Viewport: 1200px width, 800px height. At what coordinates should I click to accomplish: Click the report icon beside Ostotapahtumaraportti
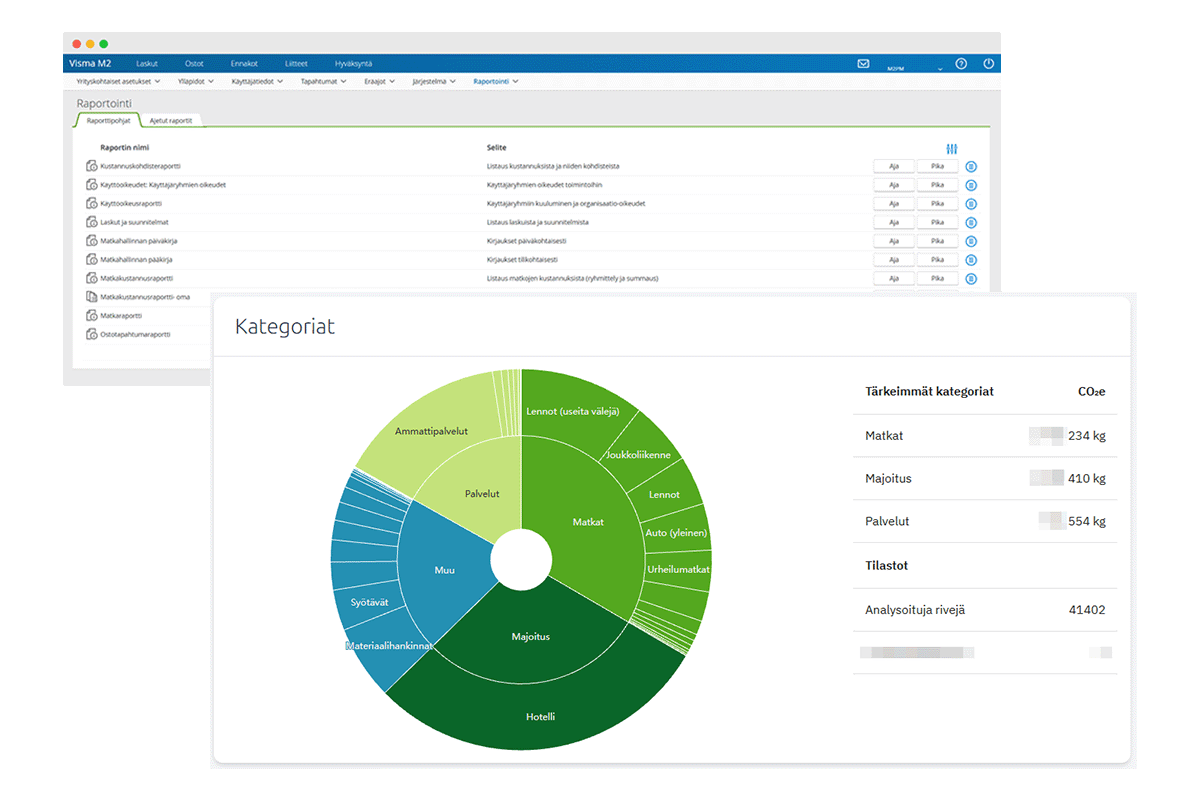(92, 334)
